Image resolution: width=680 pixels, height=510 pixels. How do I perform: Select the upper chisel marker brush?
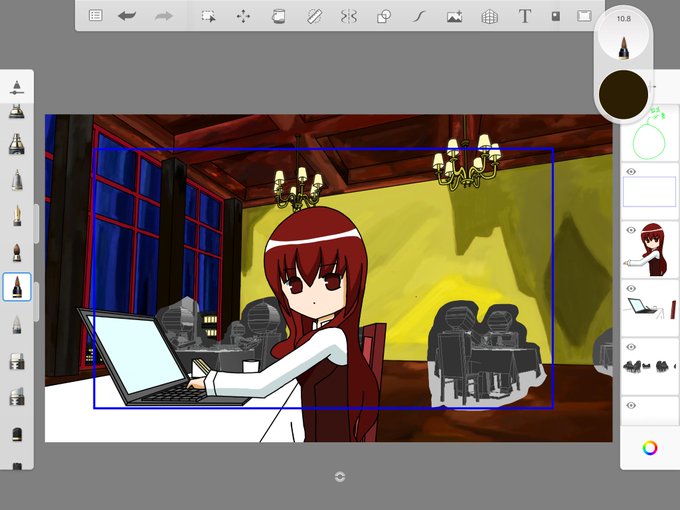click(x=16, y=360)
